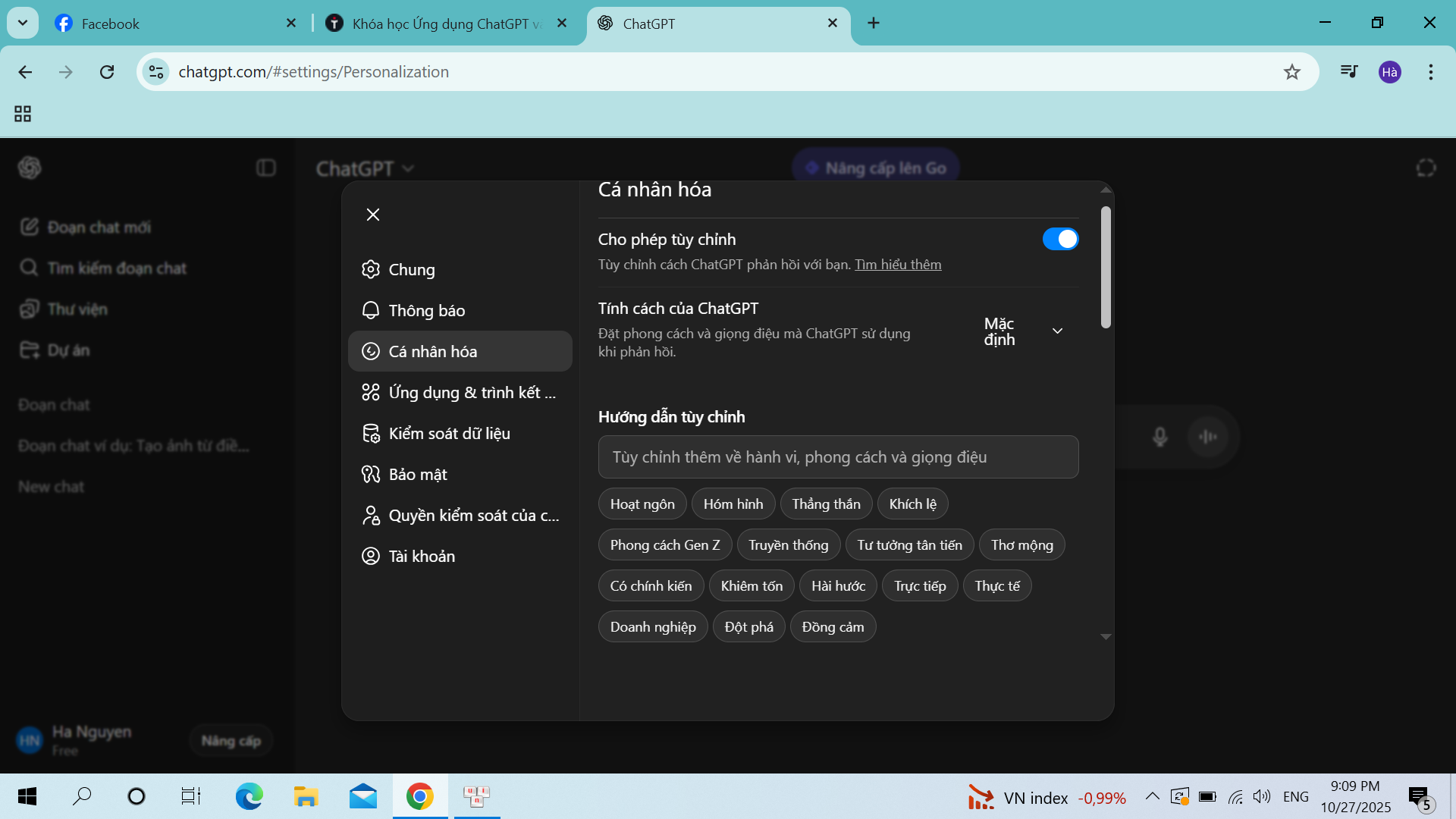Open Kiểm soát dữ liệu data controls

[449, 434]
